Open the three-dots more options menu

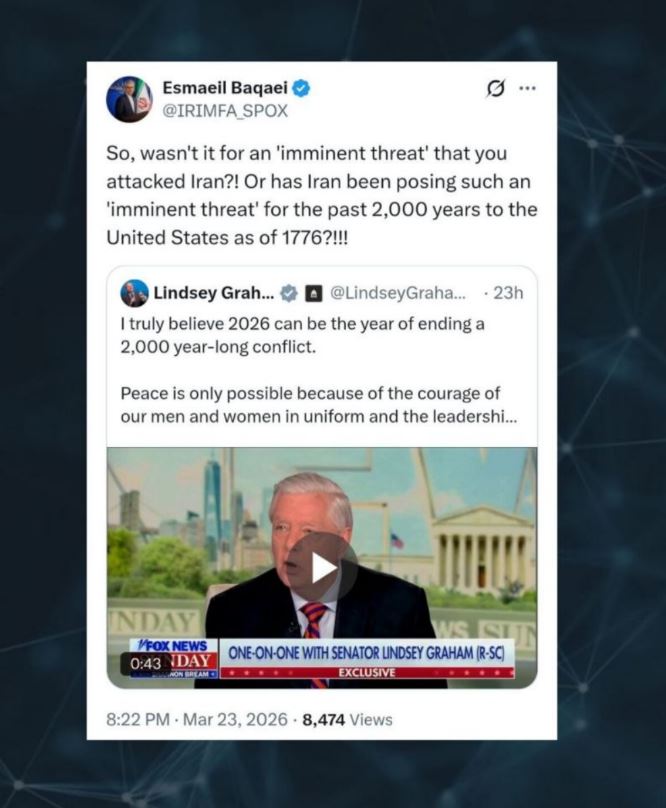527,88
